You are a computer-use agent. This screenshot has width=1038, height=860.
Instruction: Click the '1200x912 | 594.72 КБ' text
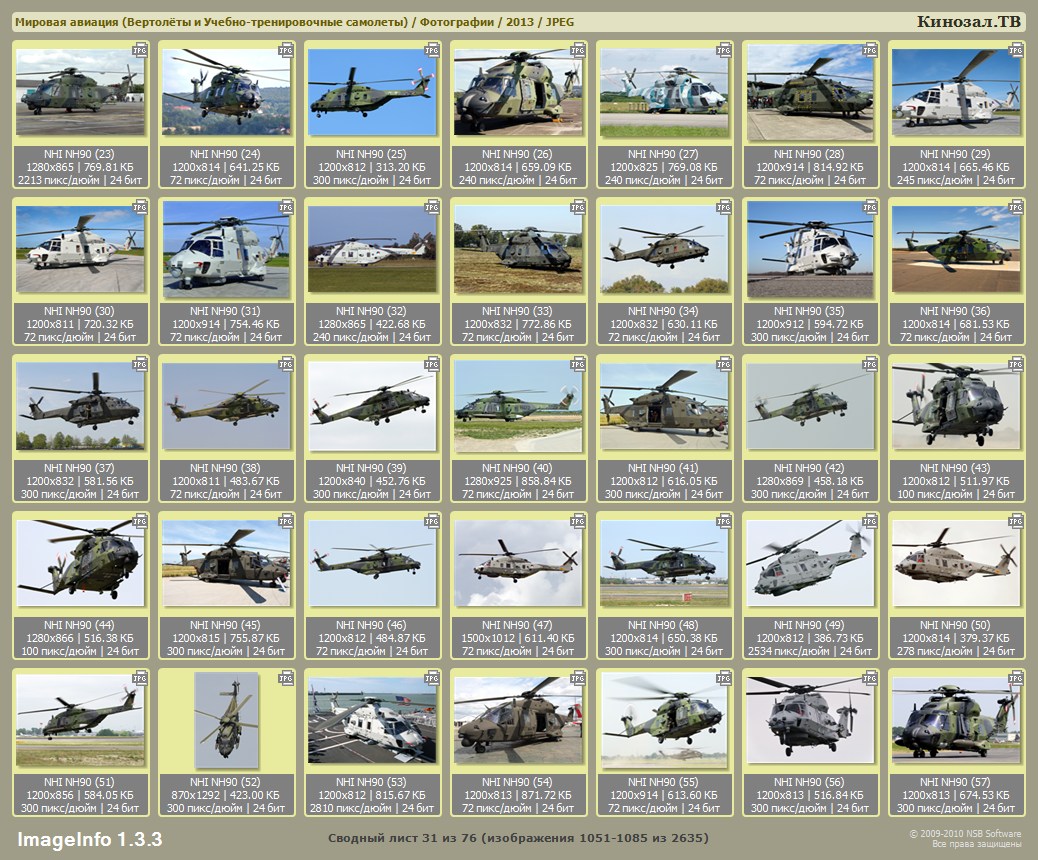(810, 324)
